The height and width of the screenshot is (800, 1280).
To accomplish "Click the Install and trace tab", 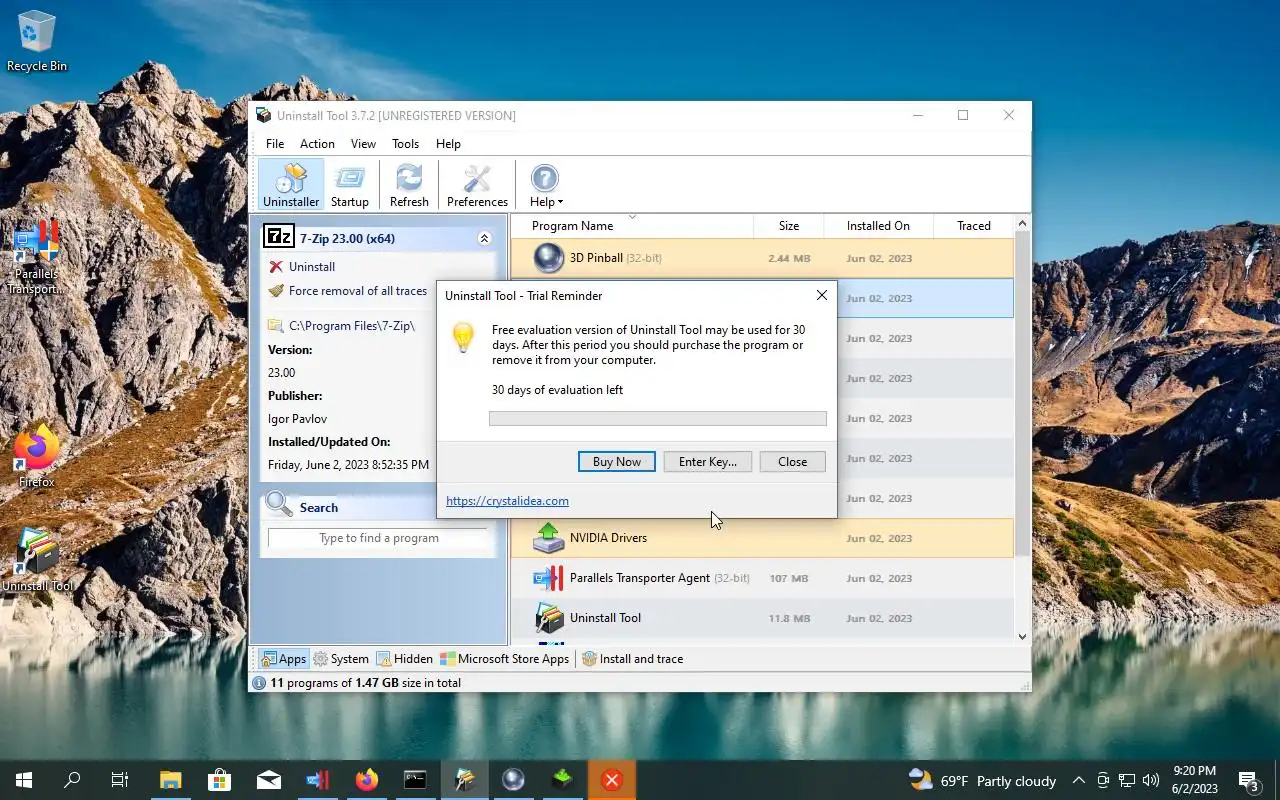I will tap(633, 659).
